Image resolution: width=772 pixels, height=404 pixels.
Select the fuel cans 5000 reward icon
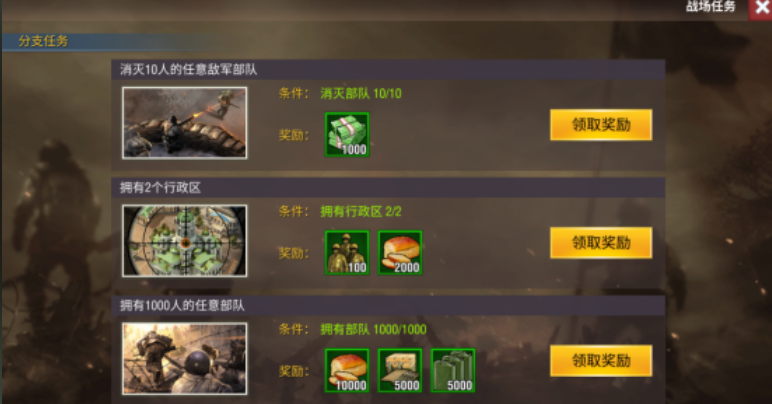click(x=453, y=371)
